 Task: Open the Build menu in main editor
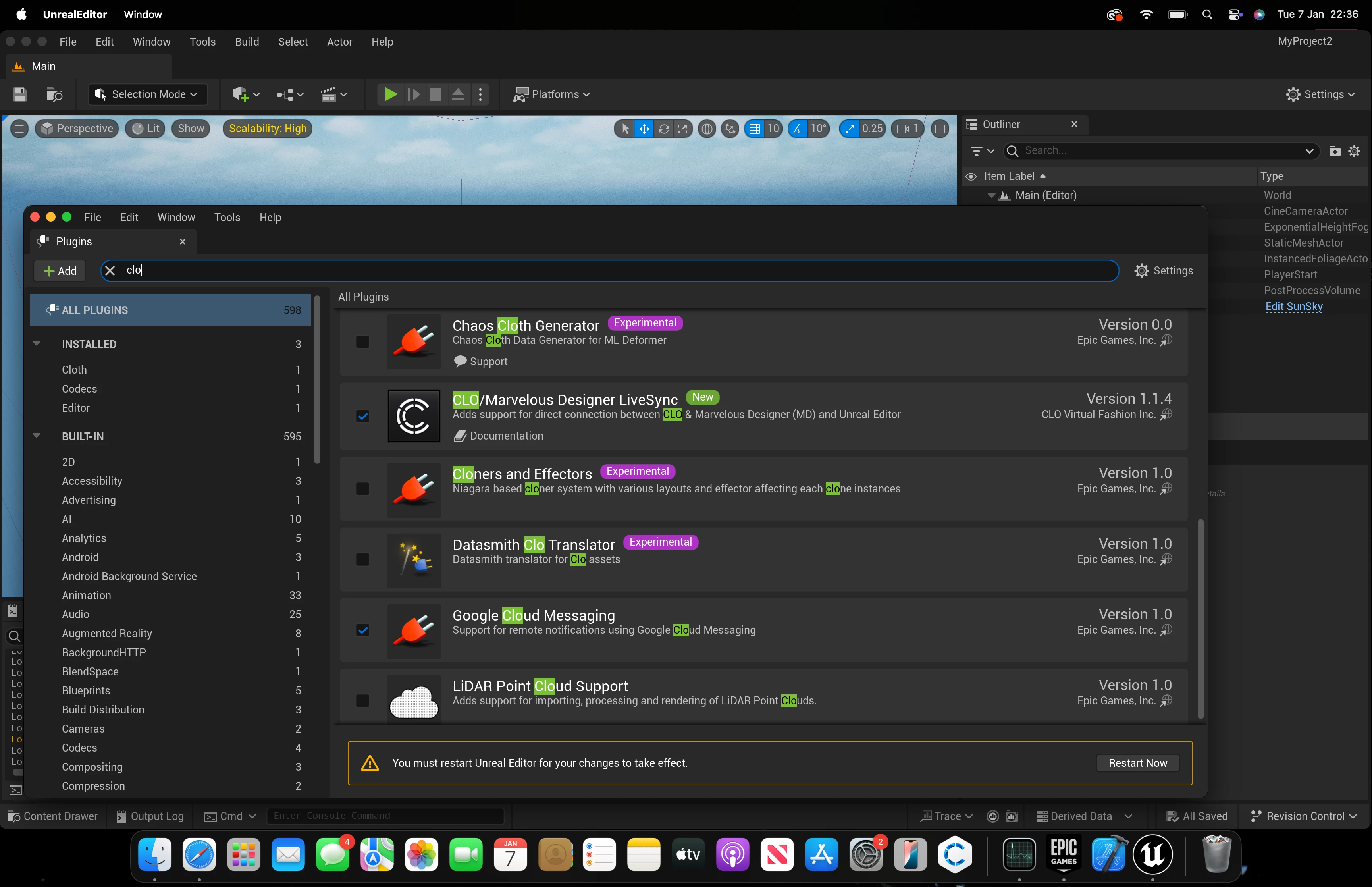(x=247, y=42)
